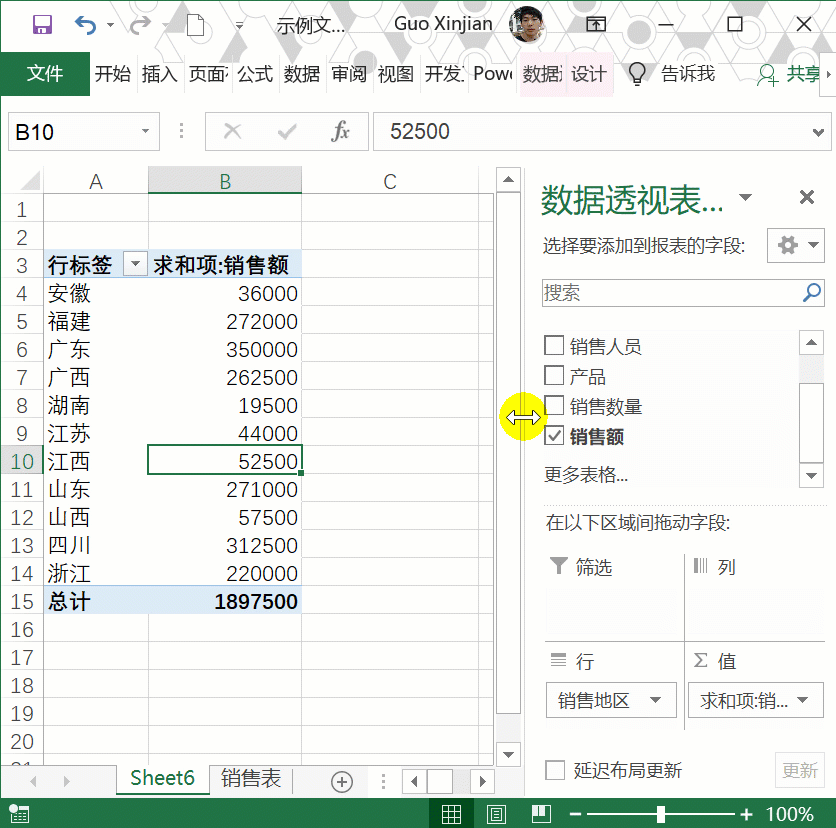This screenshot has height=828, width=836.
Task: Click the zoom slider handle
Action: click(661, 814)
